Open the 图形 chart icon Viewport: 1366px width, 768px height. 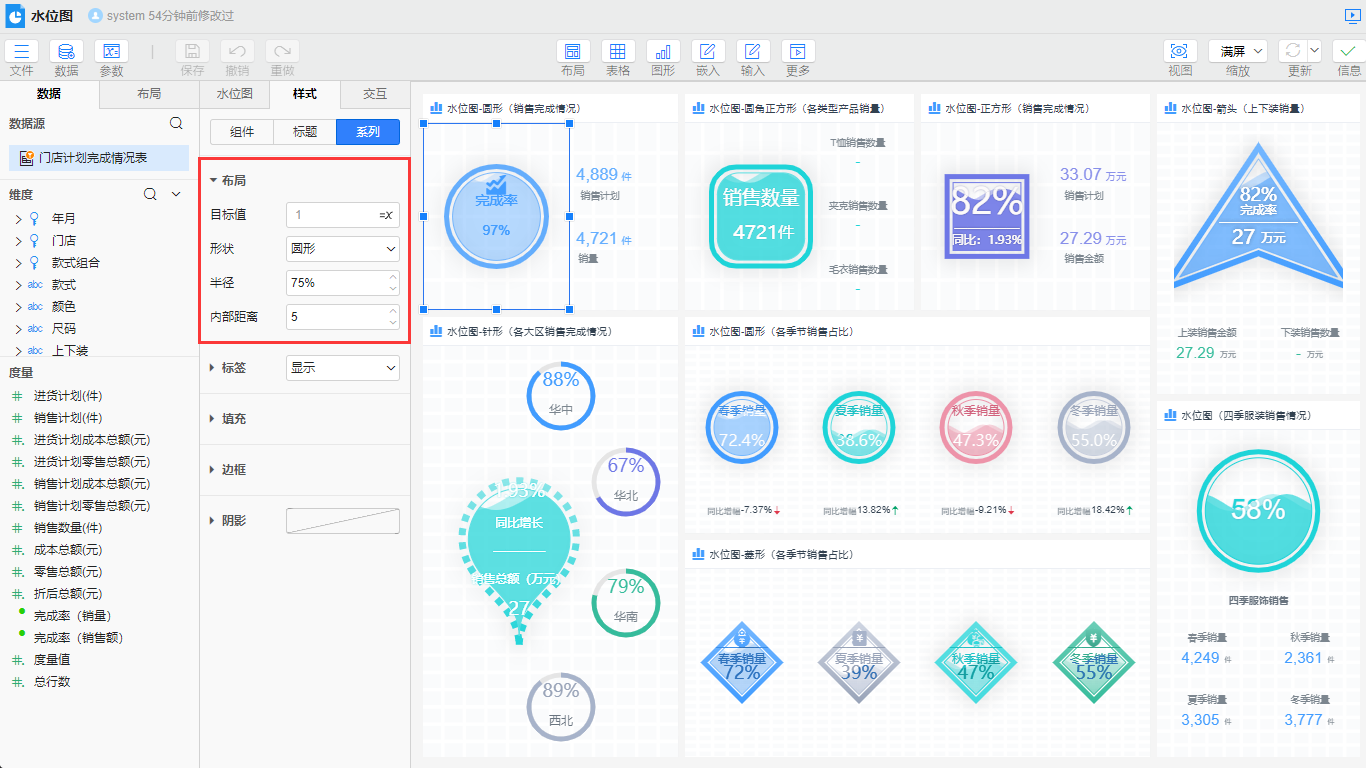pos(663,52)
